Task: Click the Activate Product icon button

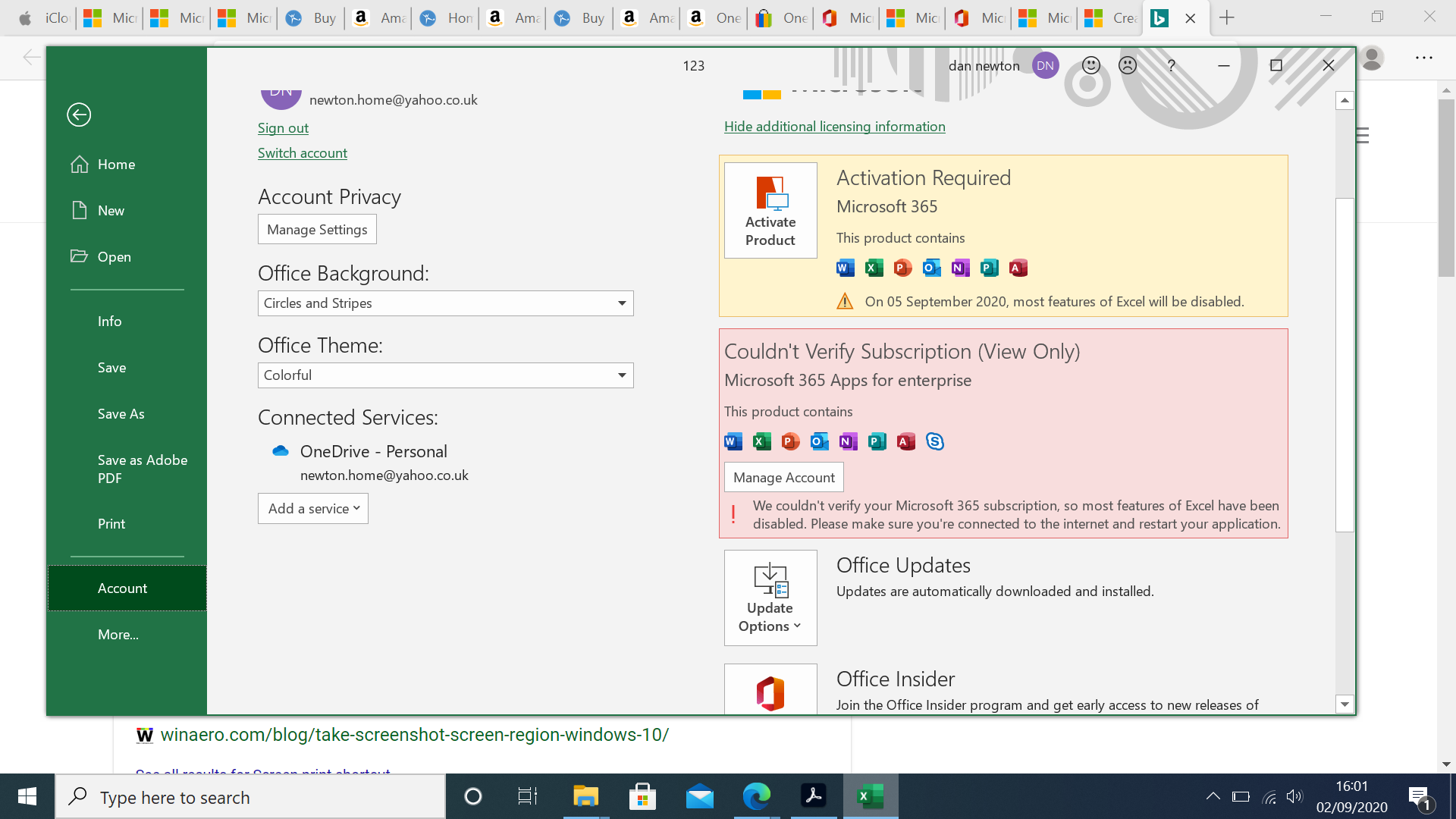Action: [770, 210]
